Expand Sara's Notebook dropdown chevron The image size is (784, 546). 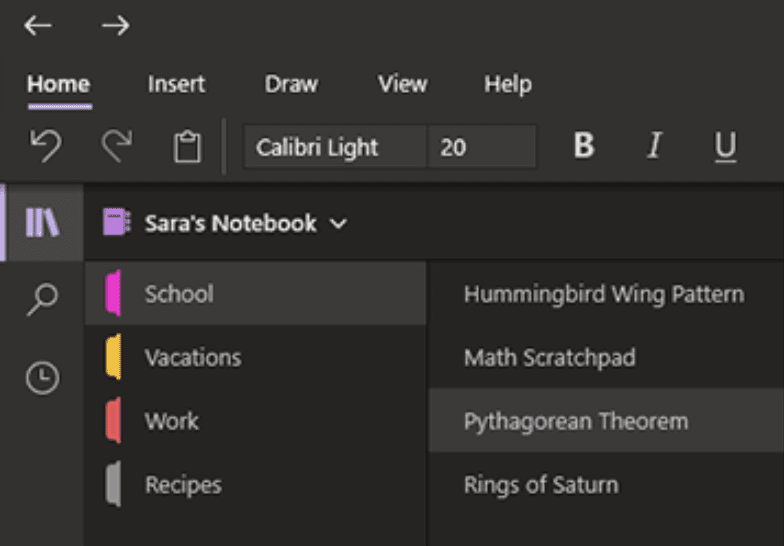click(x=338, y=224)
